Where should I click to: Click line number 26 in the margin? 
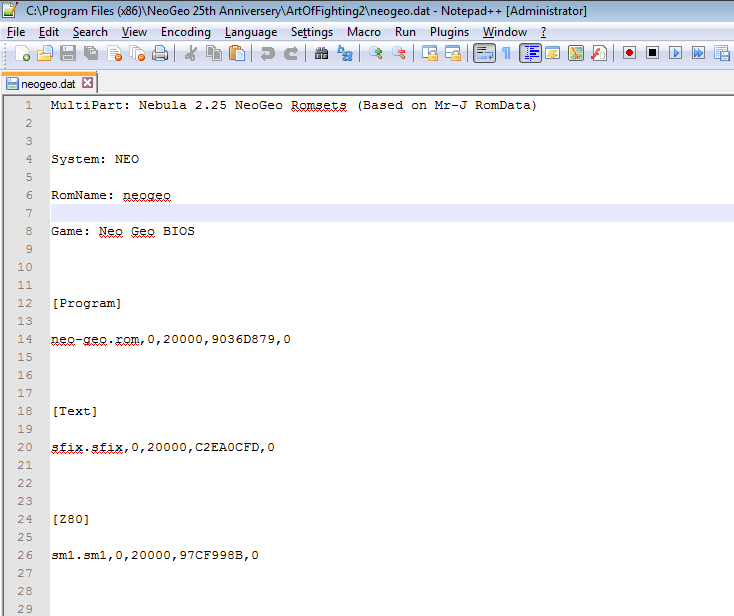pyautogui.click(x=25, y=555)
